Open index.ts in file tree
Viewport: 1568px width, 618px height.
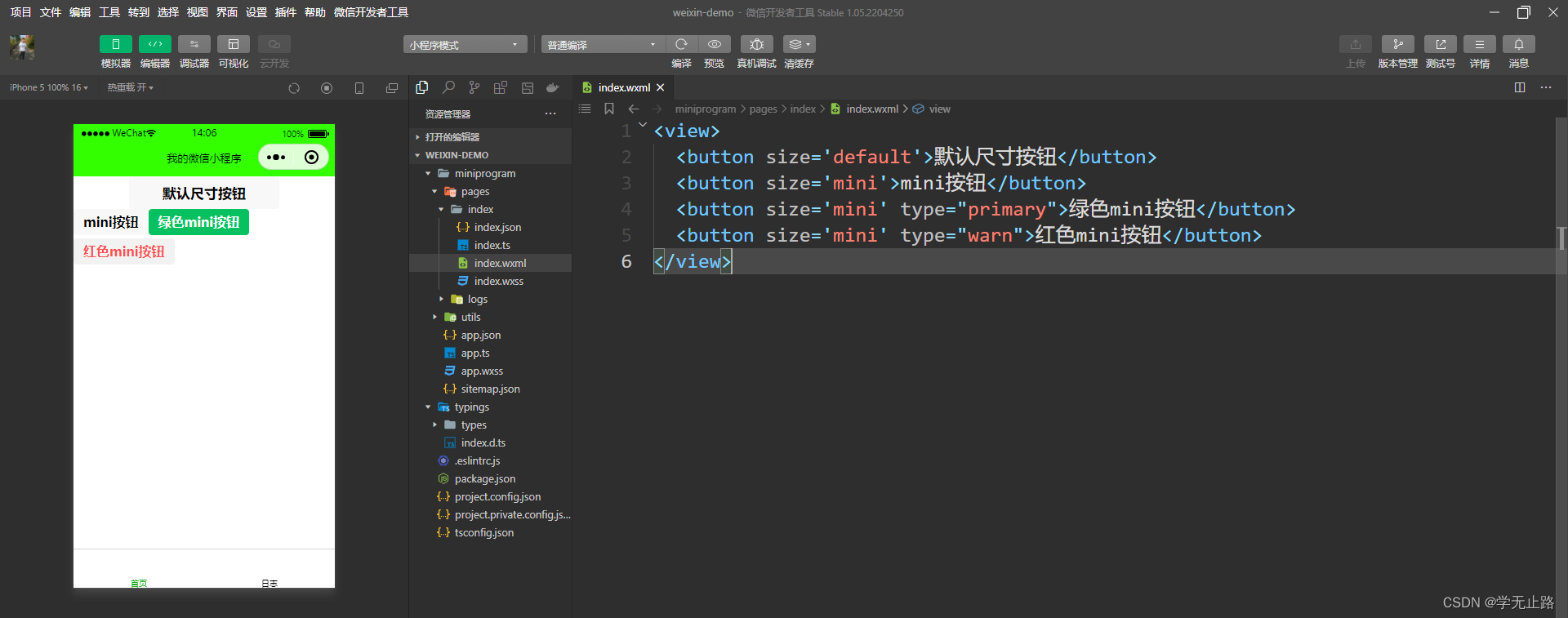490,245
